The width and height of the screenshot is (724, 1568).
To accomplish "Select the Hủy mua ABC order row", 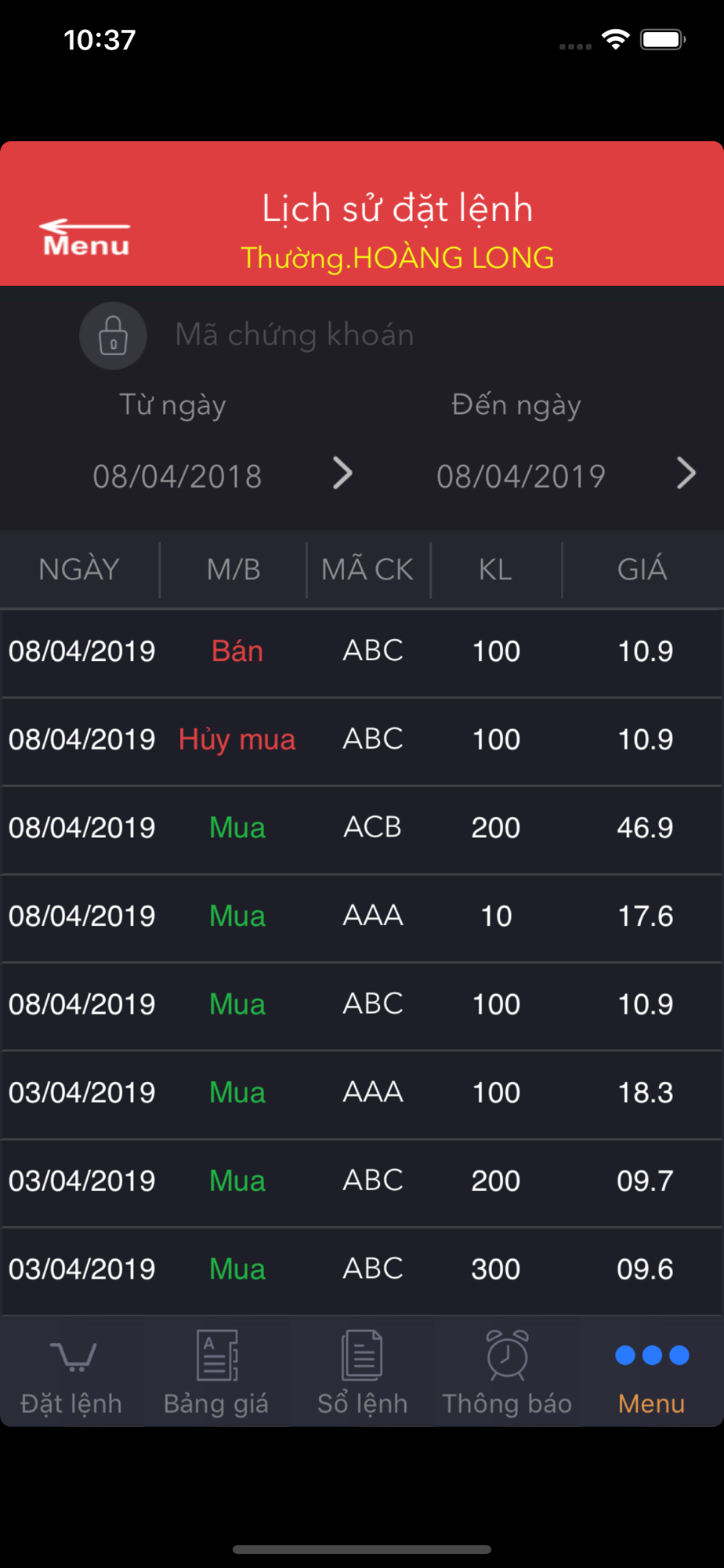I will [362, 740].
